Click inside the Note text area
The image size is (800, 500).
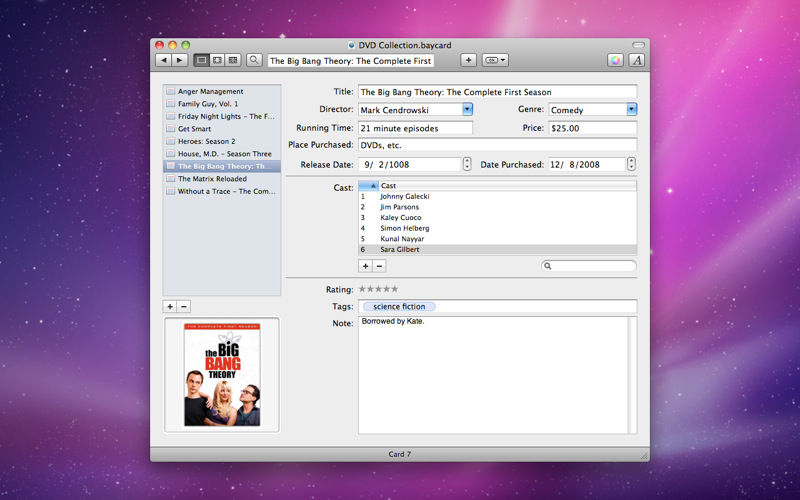[x=493, y=375]
